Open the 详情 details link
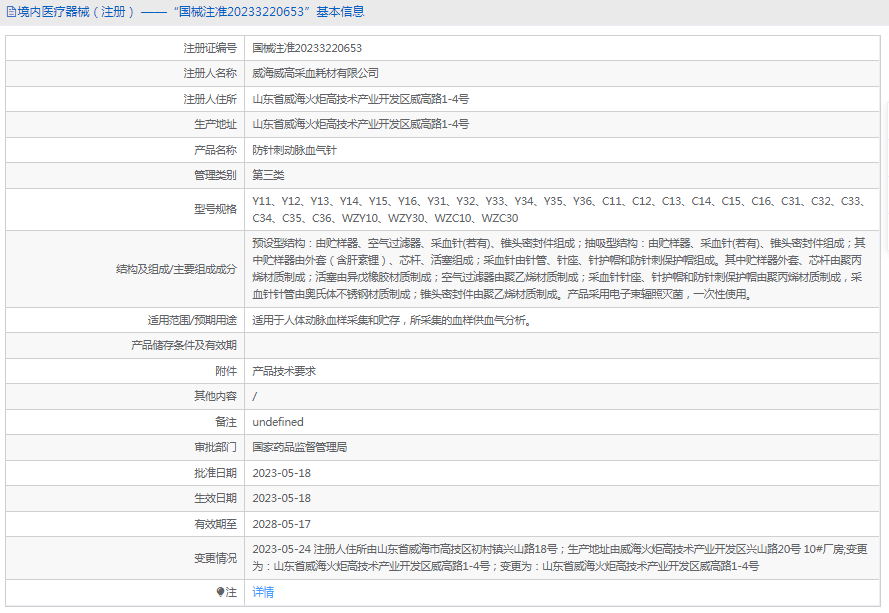The height and width of the screenshot is (613, 889). tap(263, 591)
